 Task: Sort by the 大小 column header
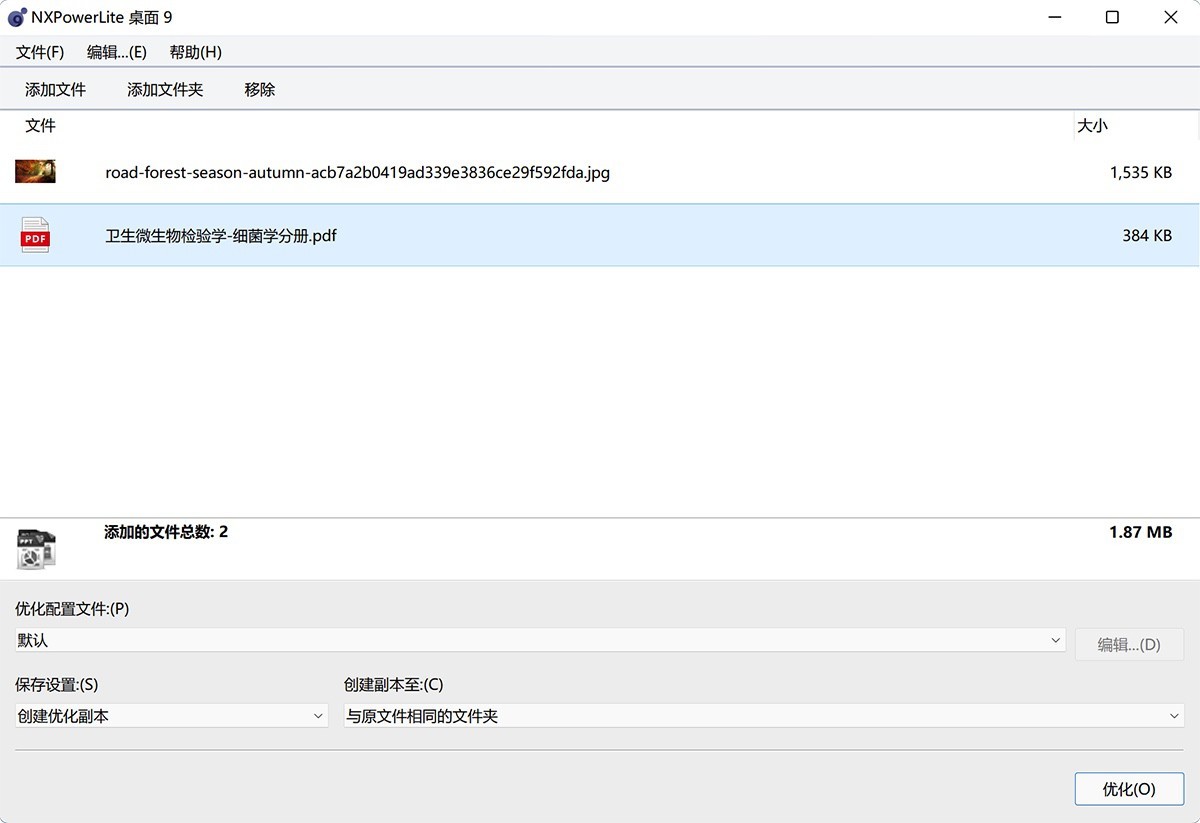click(1092, 126)
